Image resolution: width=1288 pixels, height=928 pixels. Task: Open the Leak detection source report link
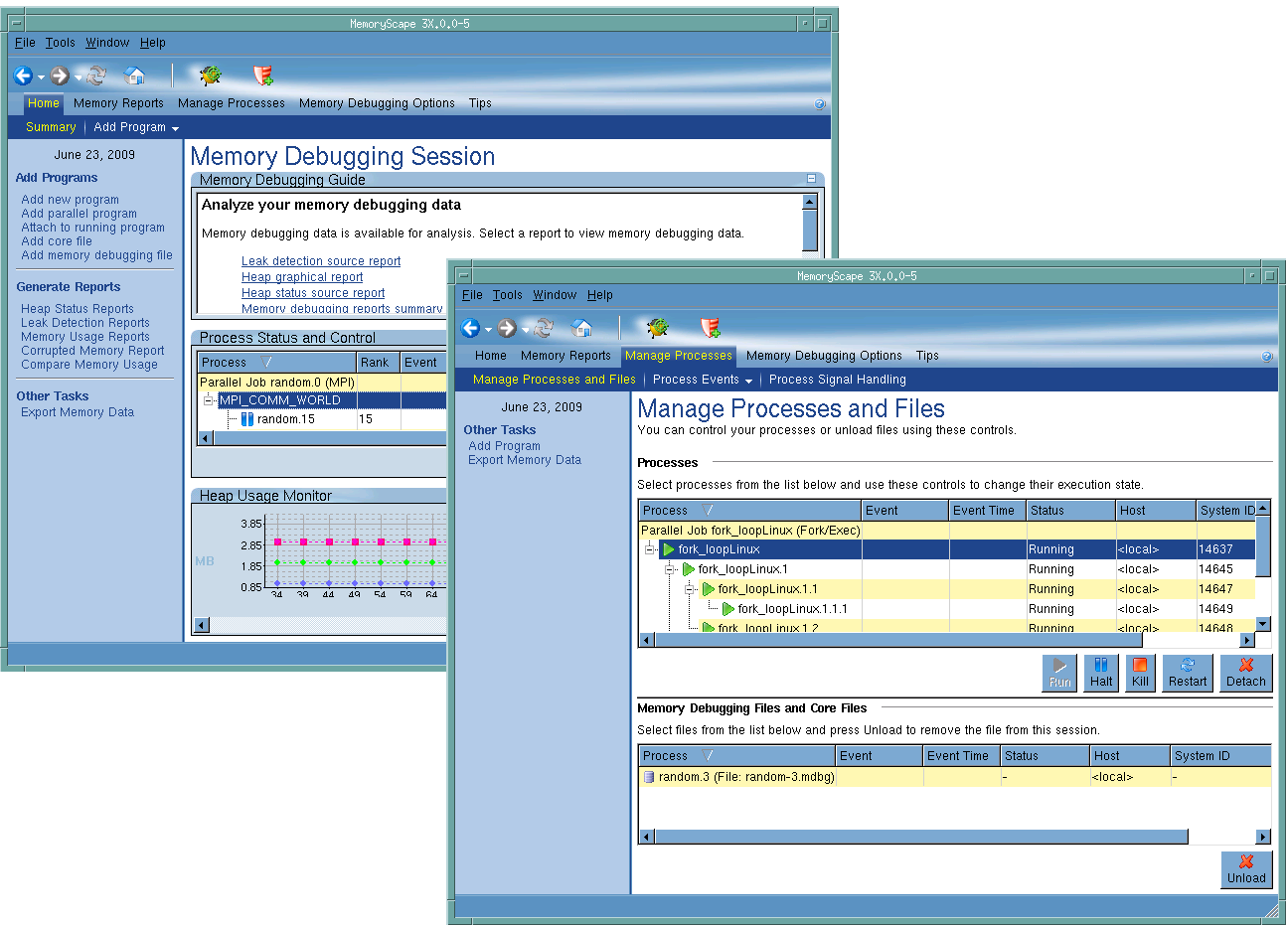pyautogui.click(x=320, y=261)
